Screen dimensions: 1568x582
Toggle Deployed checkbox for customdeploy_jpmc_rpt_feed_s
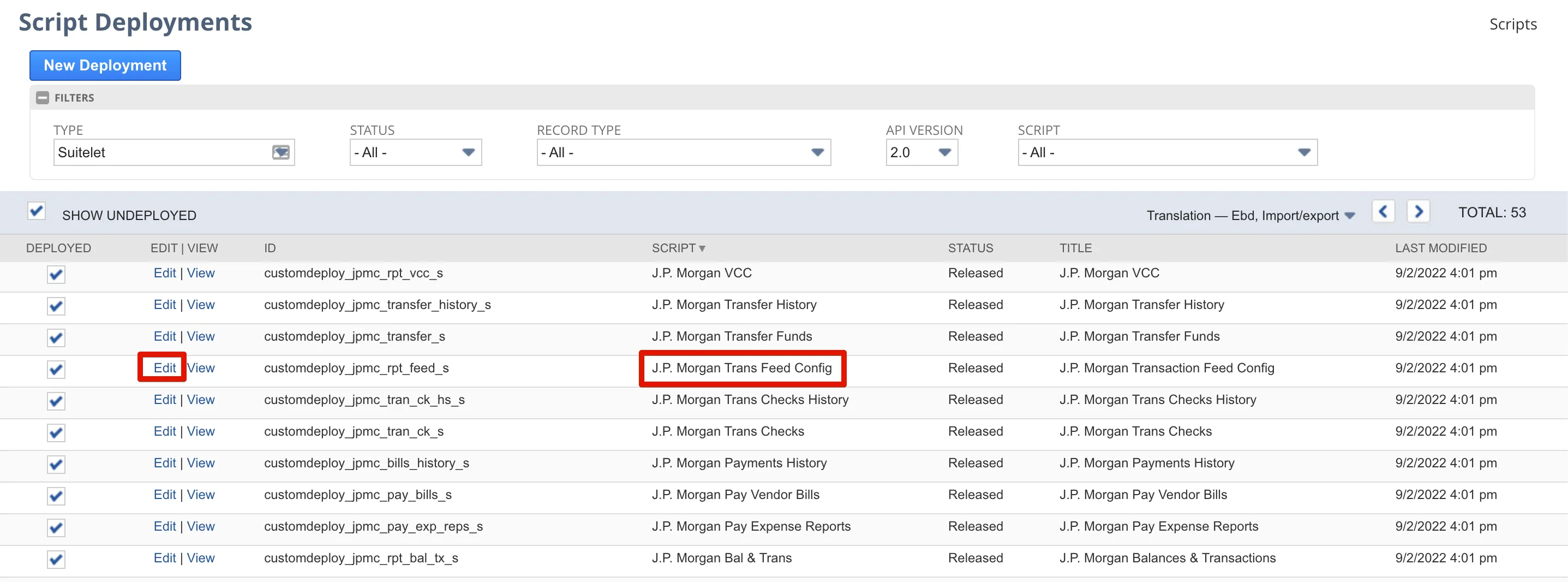56,369
